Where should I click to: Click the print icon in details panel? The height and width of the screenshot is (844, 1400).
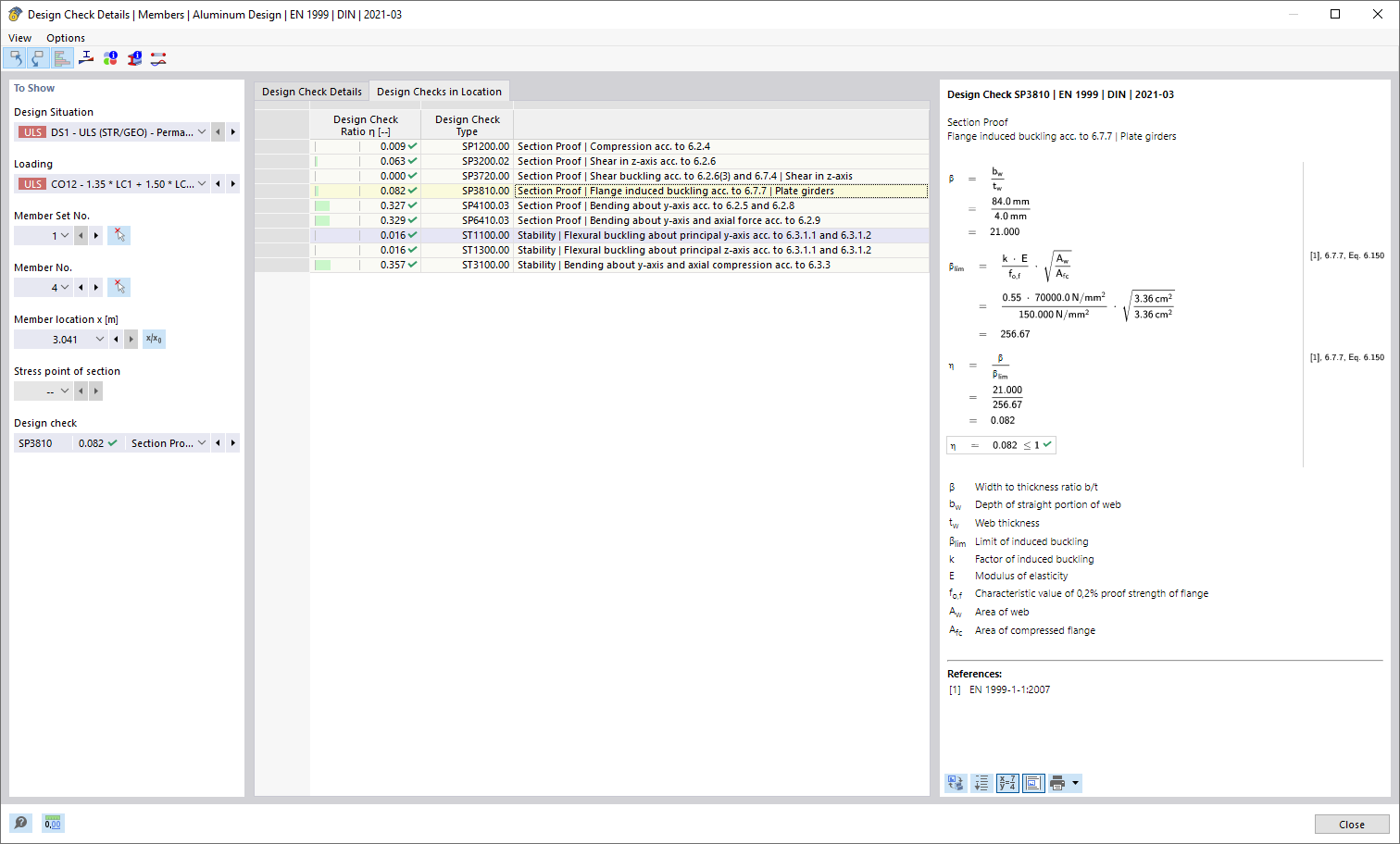[1057, 783]
